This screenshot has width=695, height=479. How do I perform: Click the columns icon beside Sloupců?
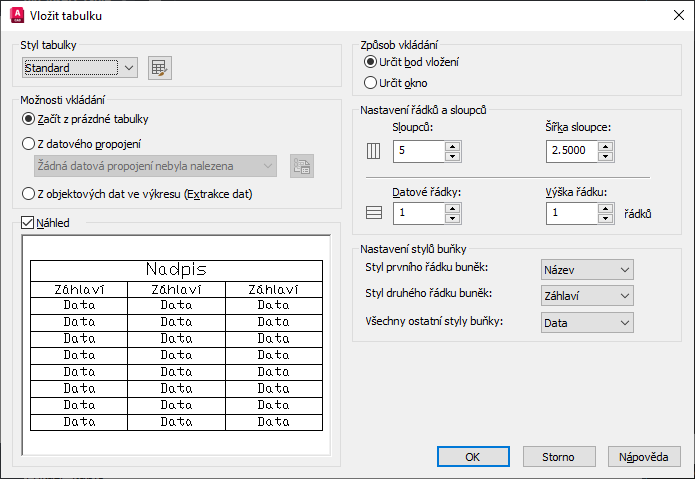click(373, 151)
